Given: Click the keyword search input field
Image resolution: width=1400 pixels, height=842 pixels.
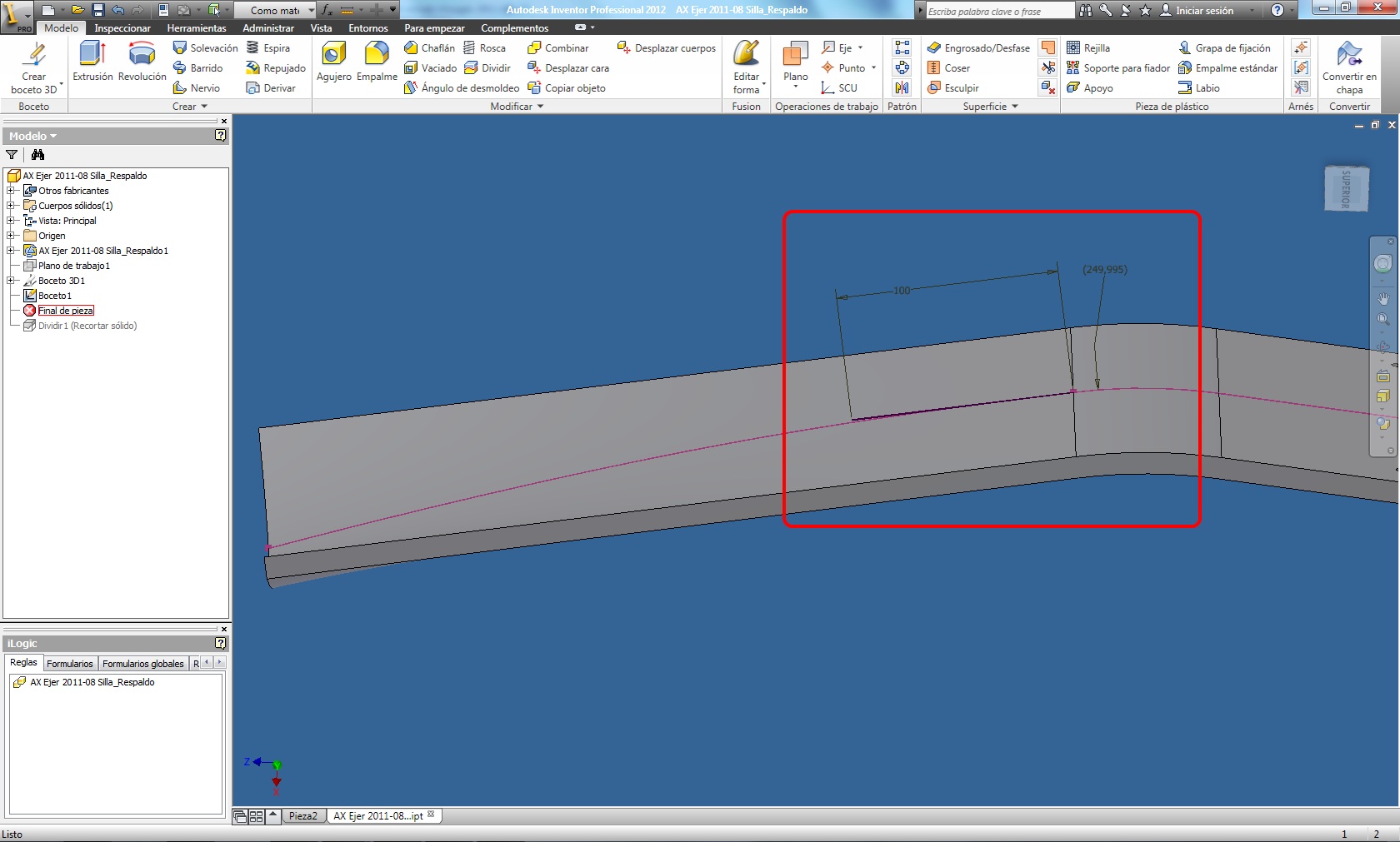Looking at the screenshot, I should tap(998, 11).
